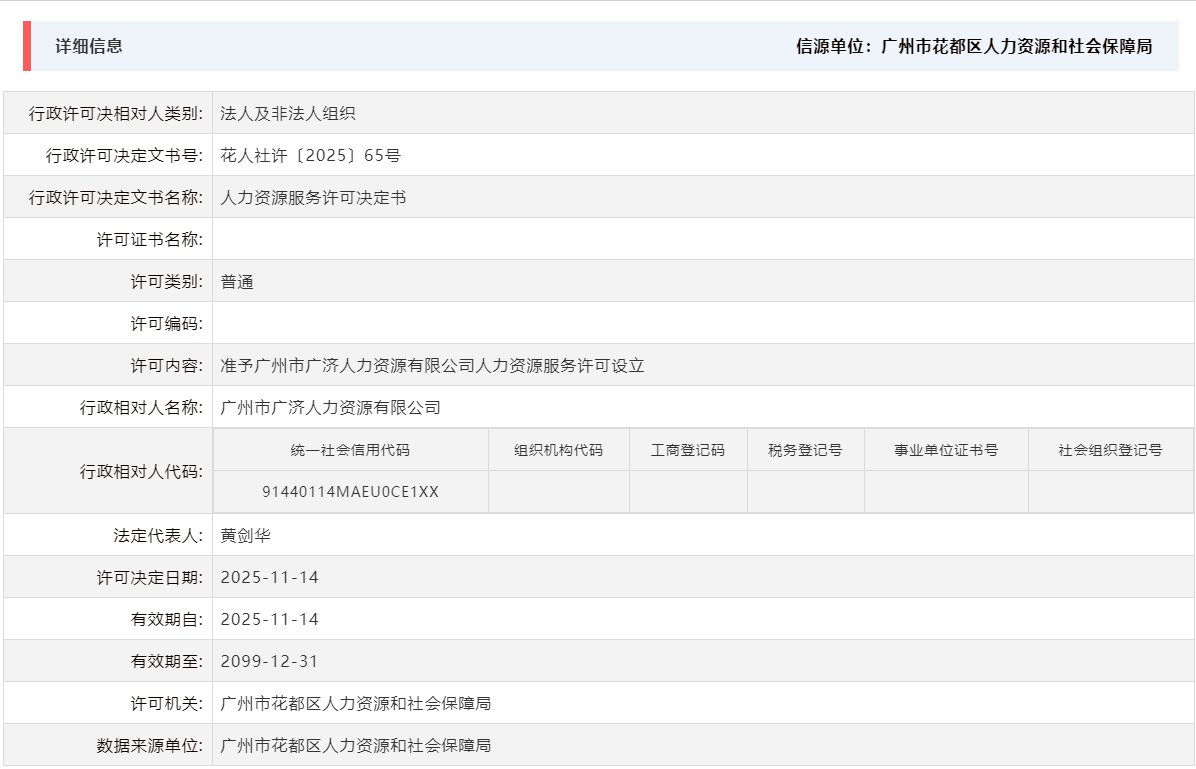Click the 税务登记号 column header
The width and height of the screenshot is (1196, 769).
pyautogui.click(x=806, y=449)
